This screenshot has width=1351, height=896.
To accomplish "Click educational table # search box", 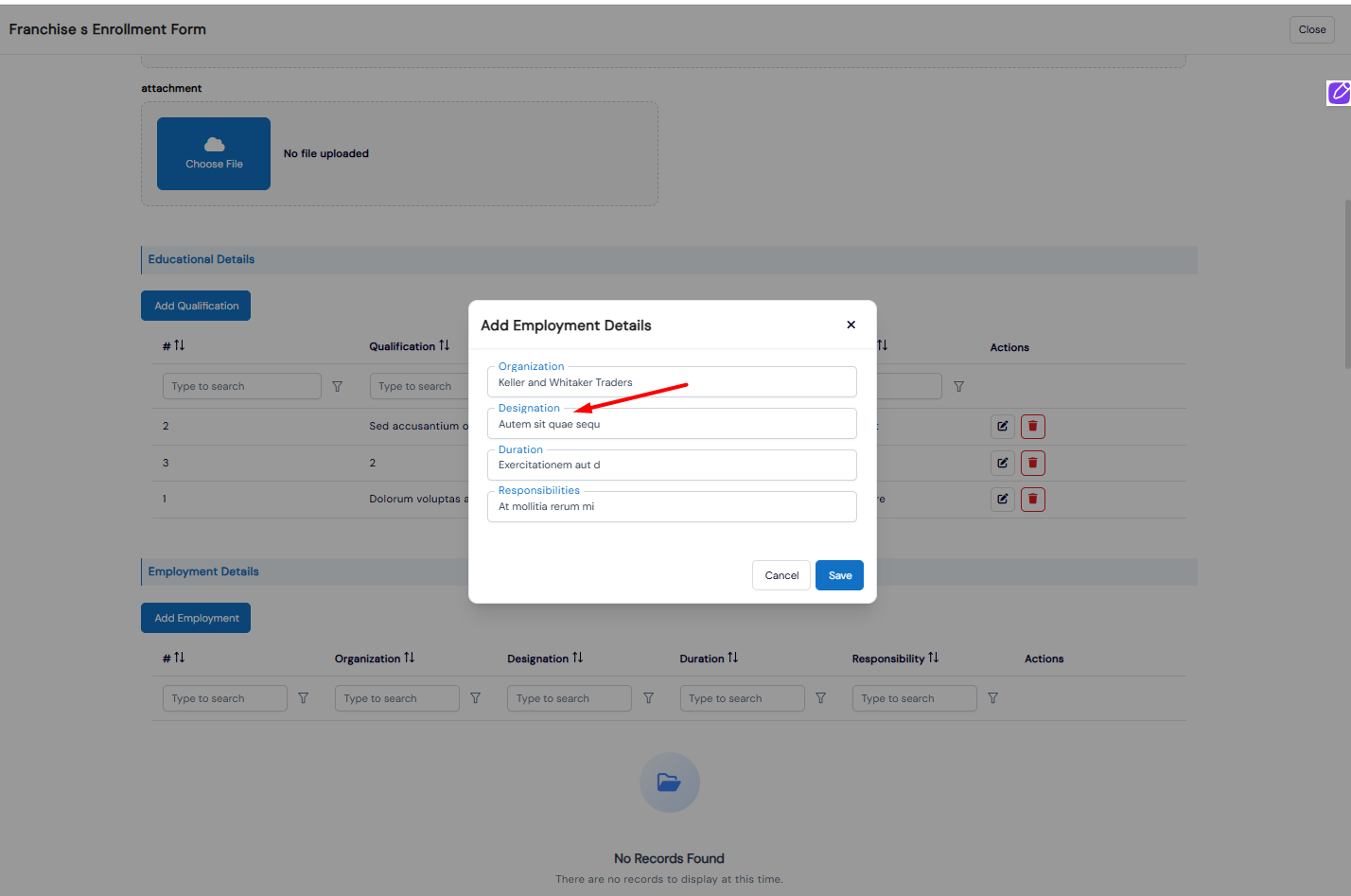I will (x=242, y=386).
